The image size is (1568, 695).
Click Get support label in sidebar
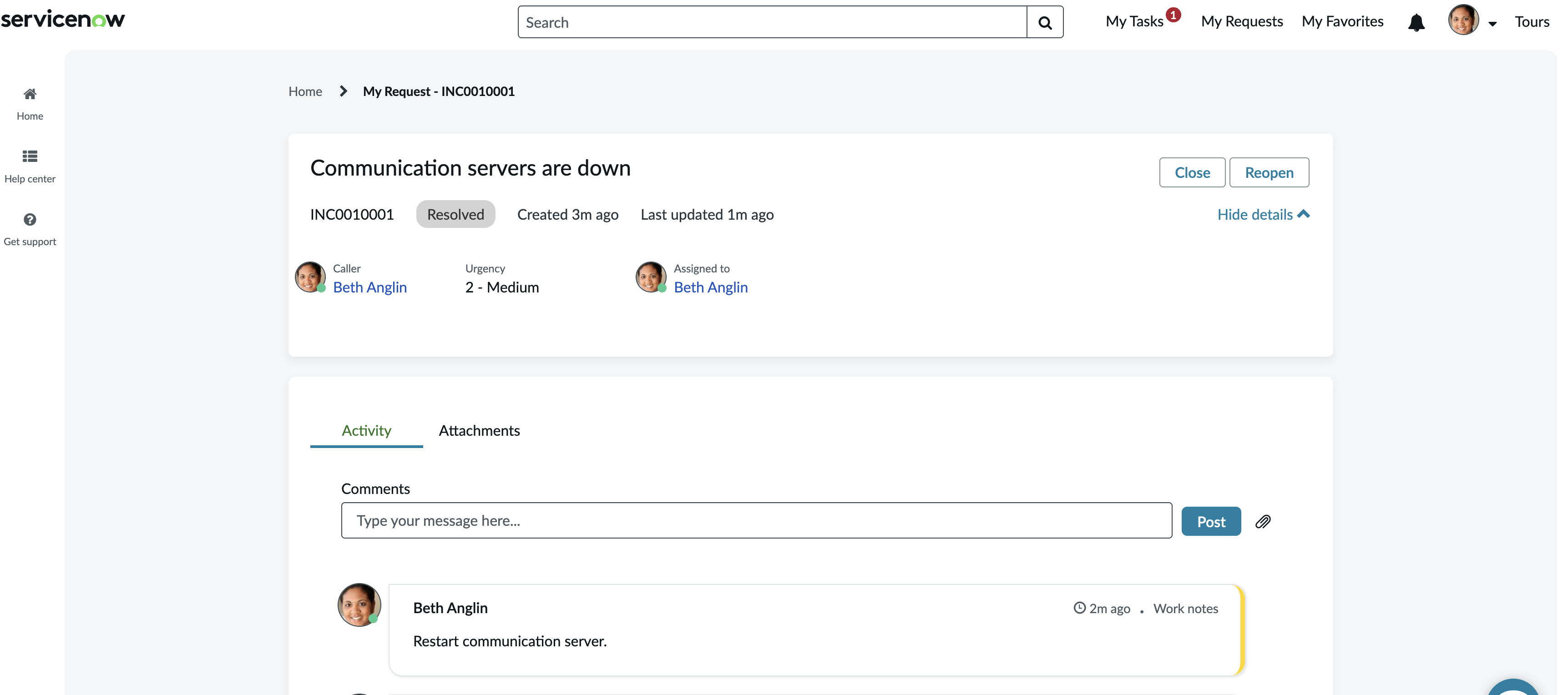pyautogui.click(x=30, y=242)
